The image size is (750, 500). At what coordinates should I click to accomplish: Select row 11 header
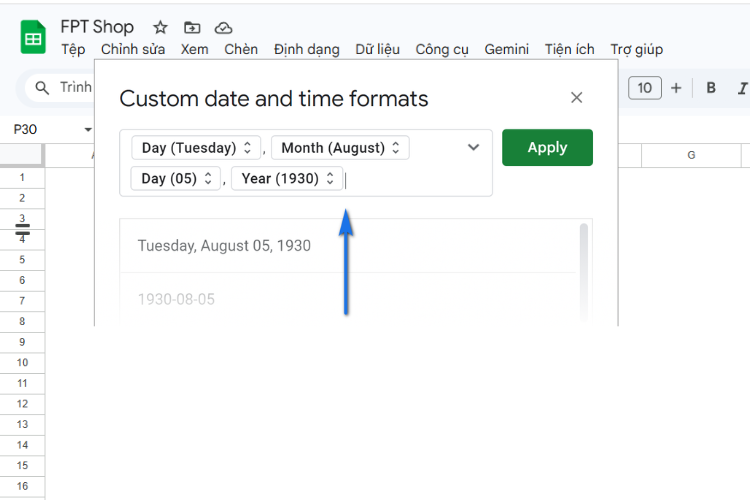coord(22,383)
